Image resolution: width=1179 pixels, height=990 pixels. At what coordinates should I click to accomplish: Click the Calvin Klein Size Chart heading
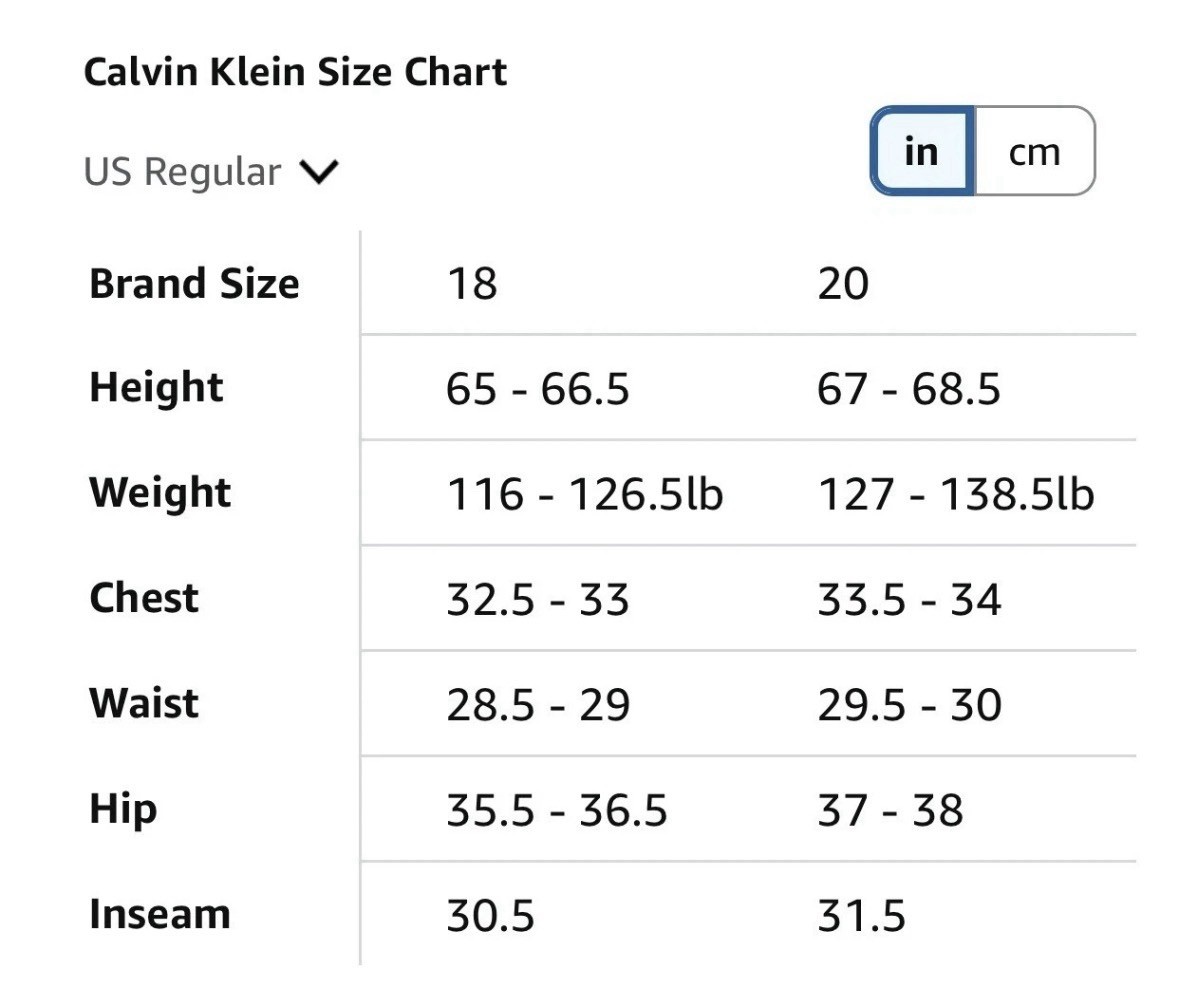click(x=295, y=72)
